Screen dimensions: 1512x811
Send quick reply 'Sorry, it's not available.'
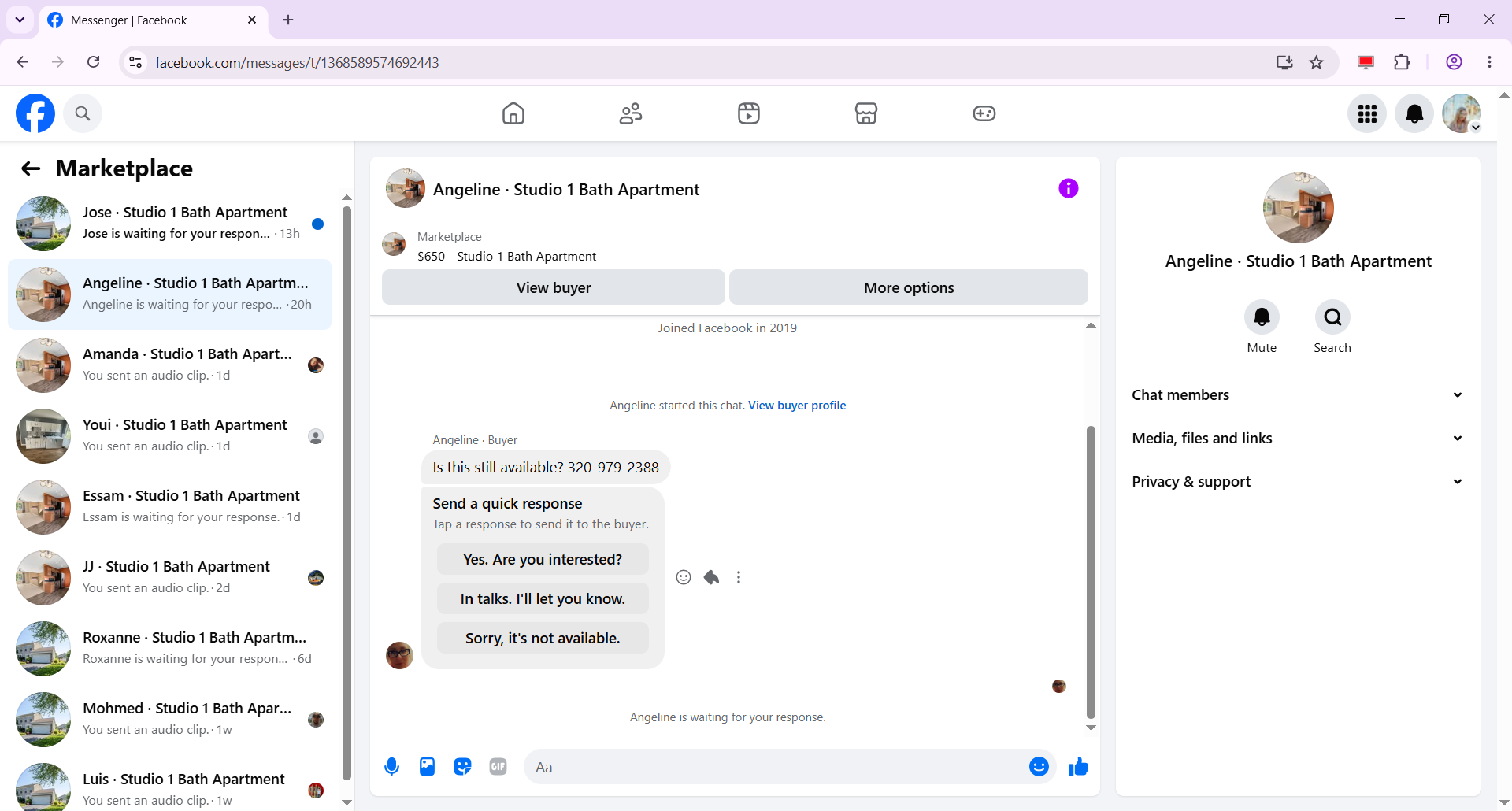coord(543,639)
